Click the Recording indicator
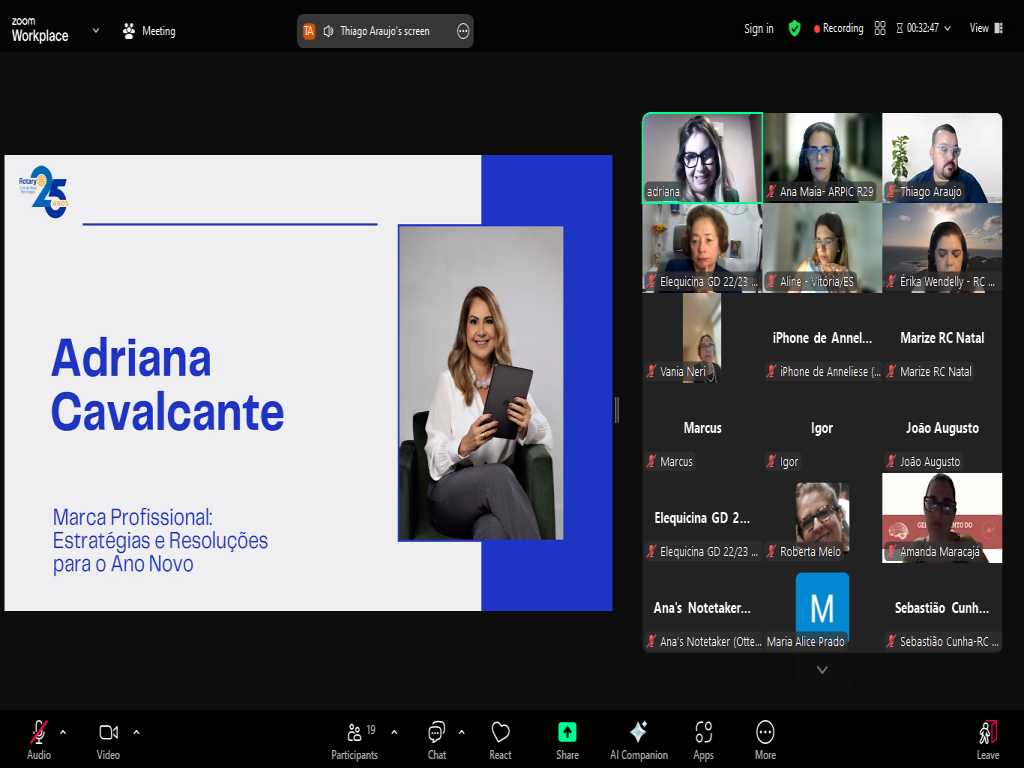This screenshot has width=1024, height=768. [x=838, y=29]
